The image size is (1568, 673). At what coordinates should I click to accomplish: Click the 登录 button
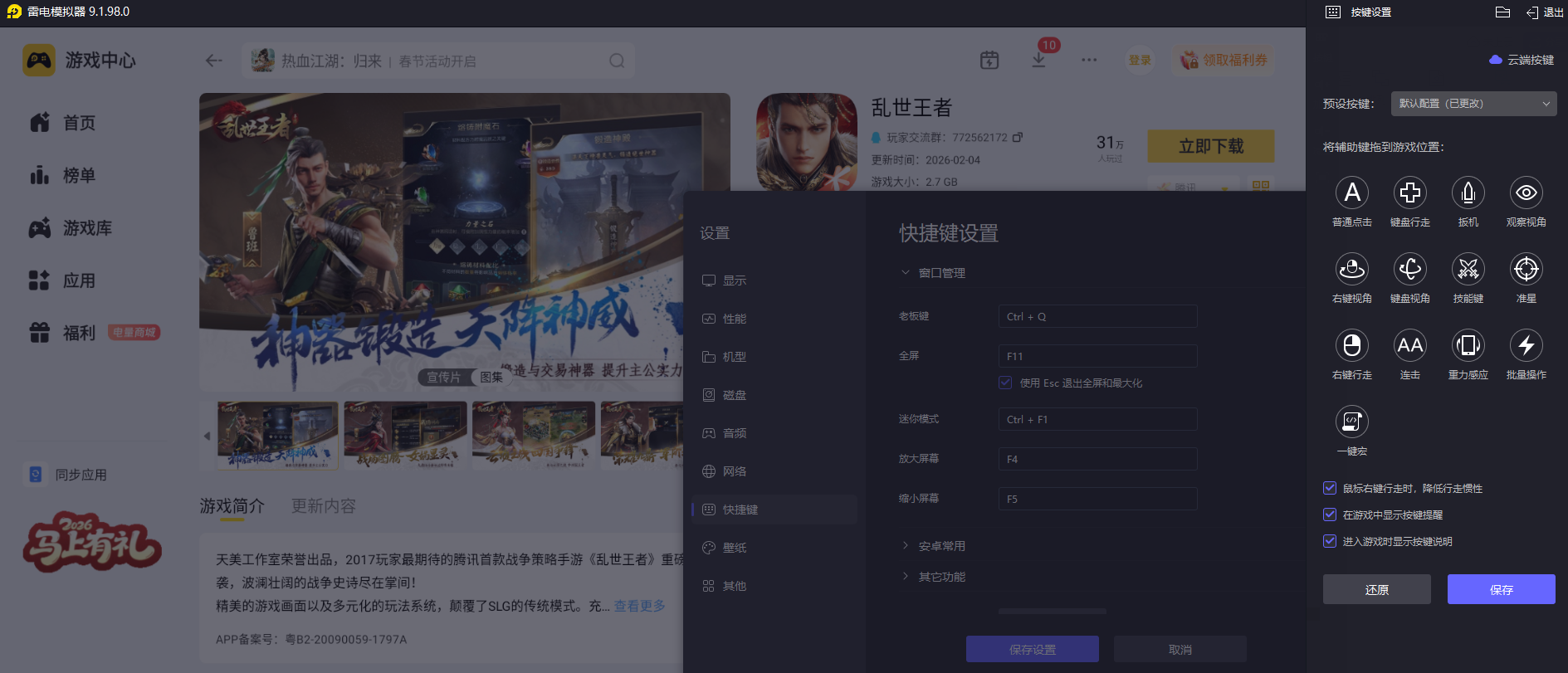[x=1140, y=60]
